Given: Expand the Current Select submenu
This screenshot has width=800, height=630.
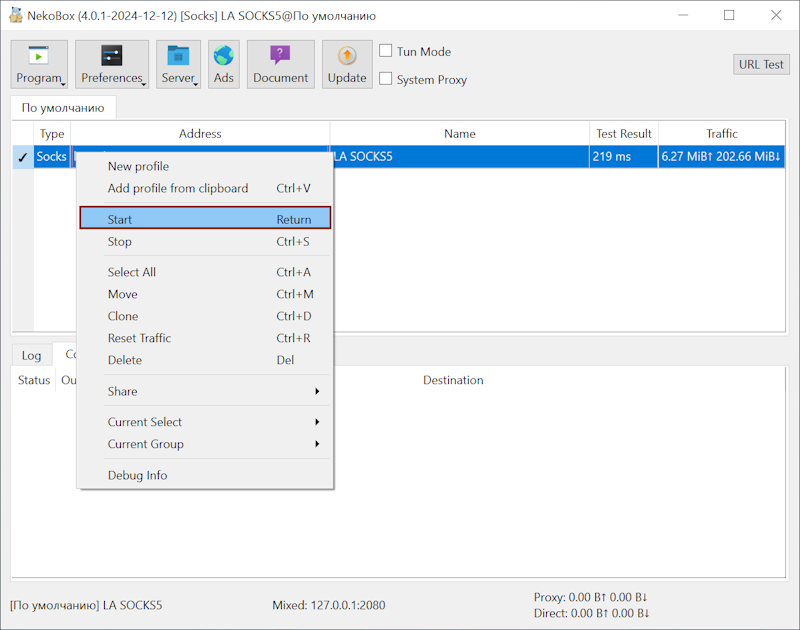Looking at the screenshot, I should click(x=205, y=422).
